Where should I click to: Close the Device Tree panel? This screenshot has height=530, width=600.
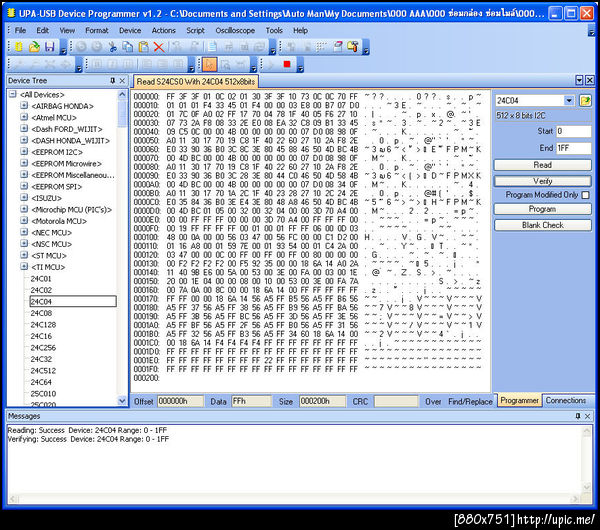coord(122,80)
